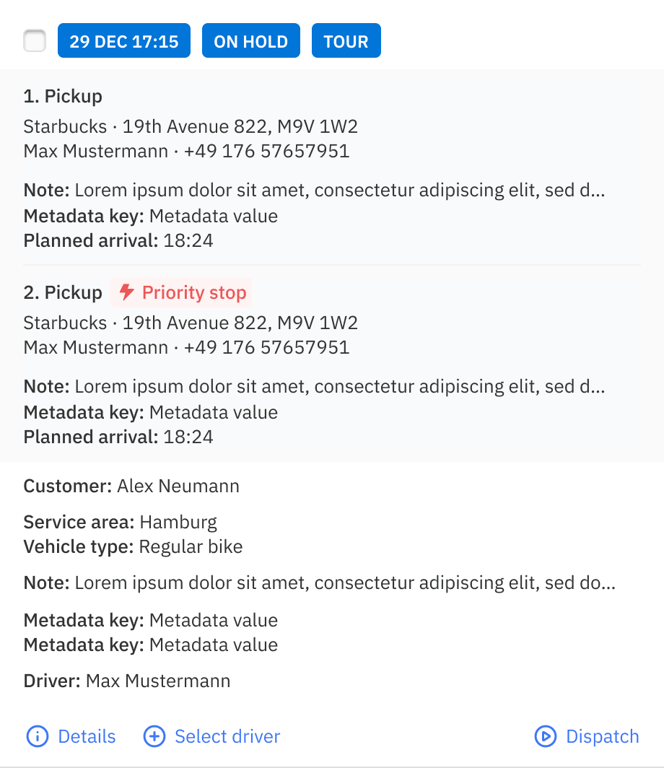Select the Priority stop label

194,292
